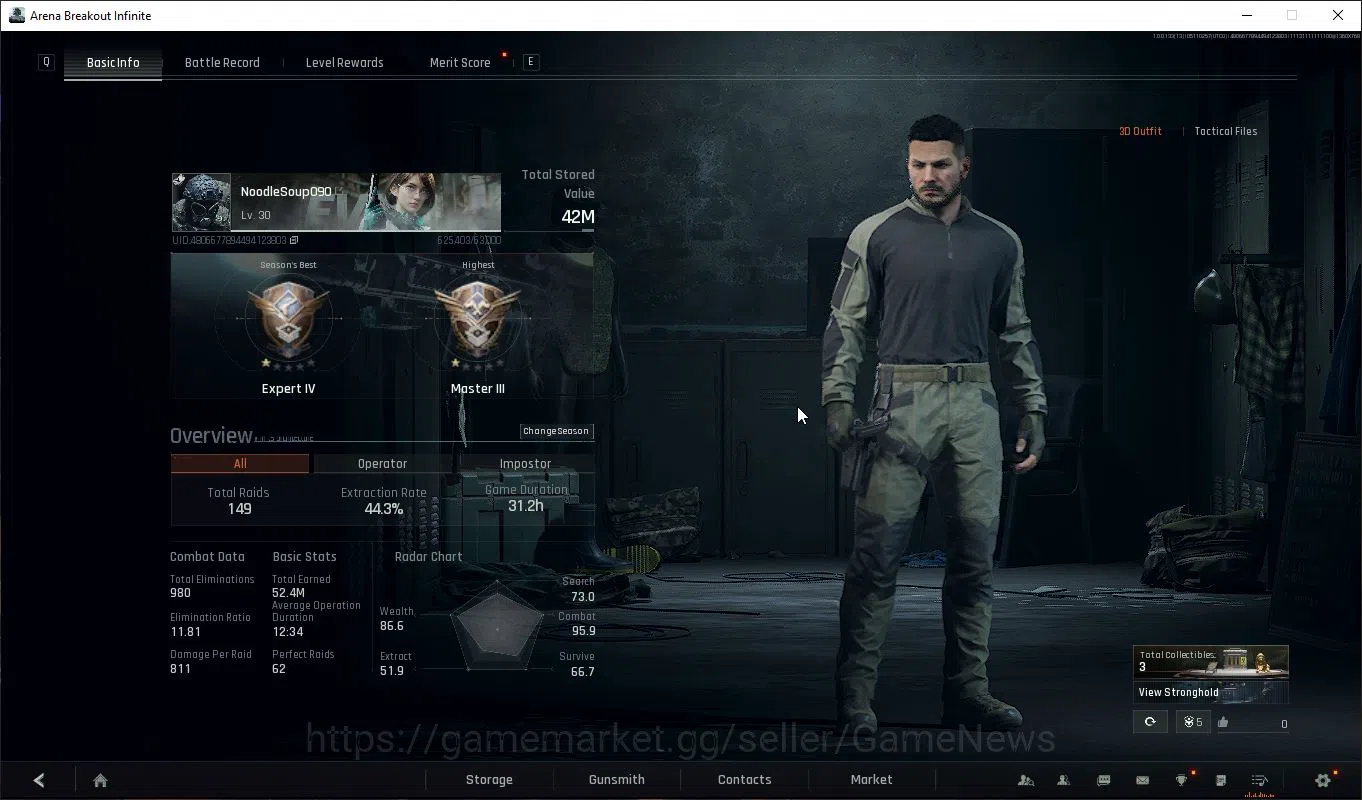The image size is (1362, 800).
Task: Click the Lv. 30 level text
Action: pyautogui.click(x=256, y=215)
